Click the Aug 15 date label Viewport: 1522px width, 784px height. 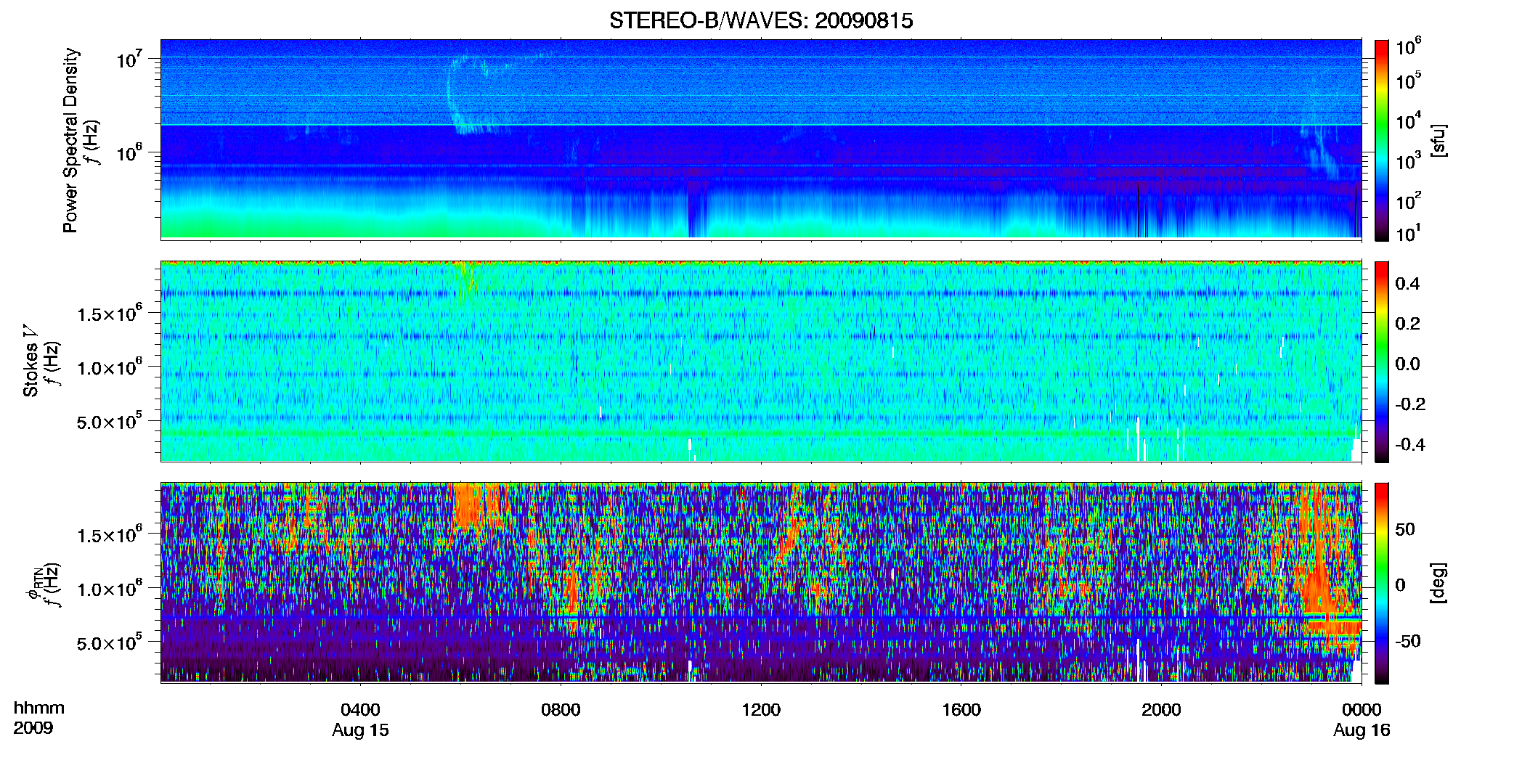tap(360, 730)
